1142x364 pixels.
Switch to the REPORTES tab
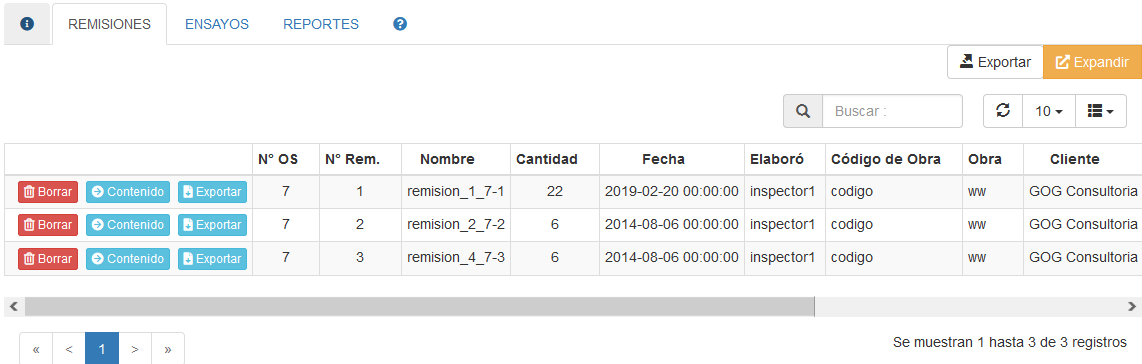[321, 24]
